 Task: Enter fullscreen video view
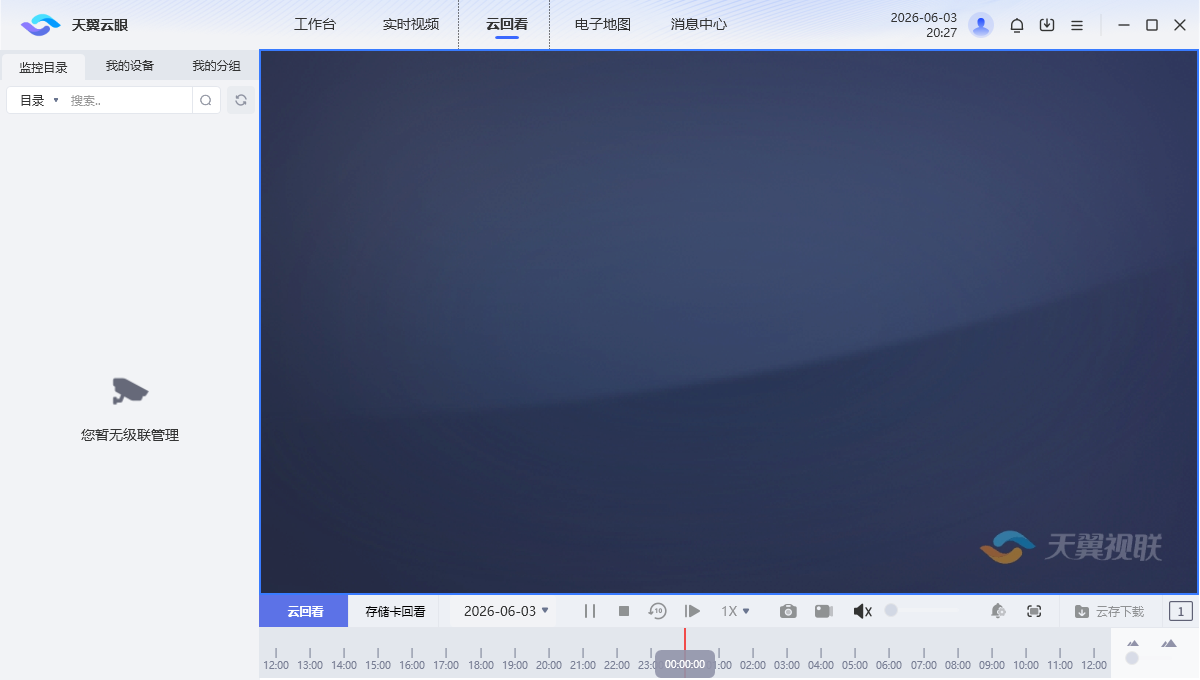[1034, 611]
